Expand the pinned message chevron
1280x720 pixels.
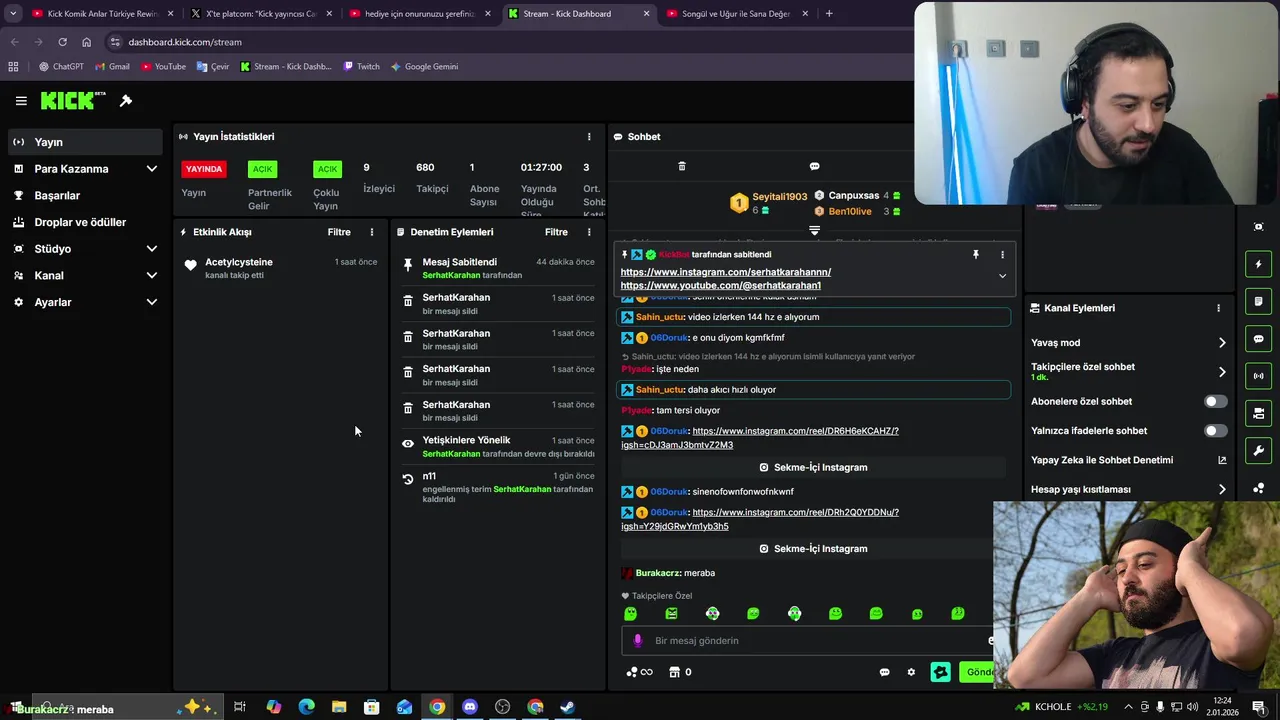1002,276
